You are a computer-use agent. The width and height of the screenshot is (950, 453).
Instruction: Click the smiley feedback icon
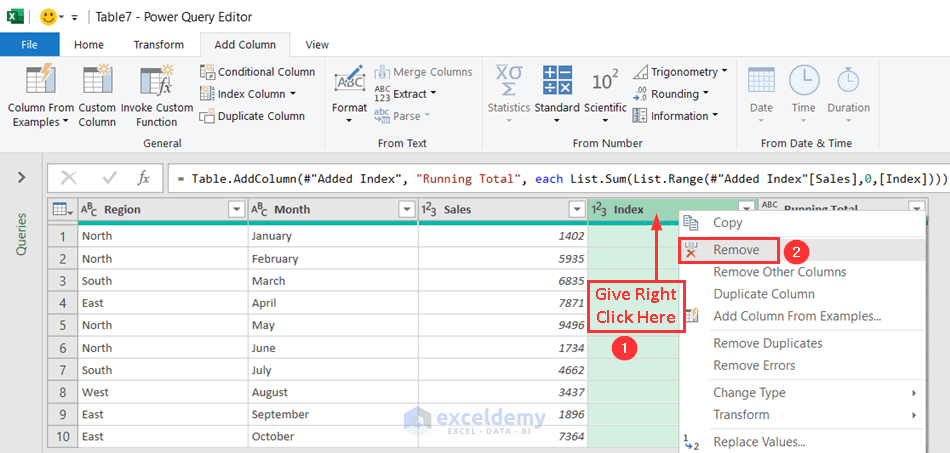[48, 17]
